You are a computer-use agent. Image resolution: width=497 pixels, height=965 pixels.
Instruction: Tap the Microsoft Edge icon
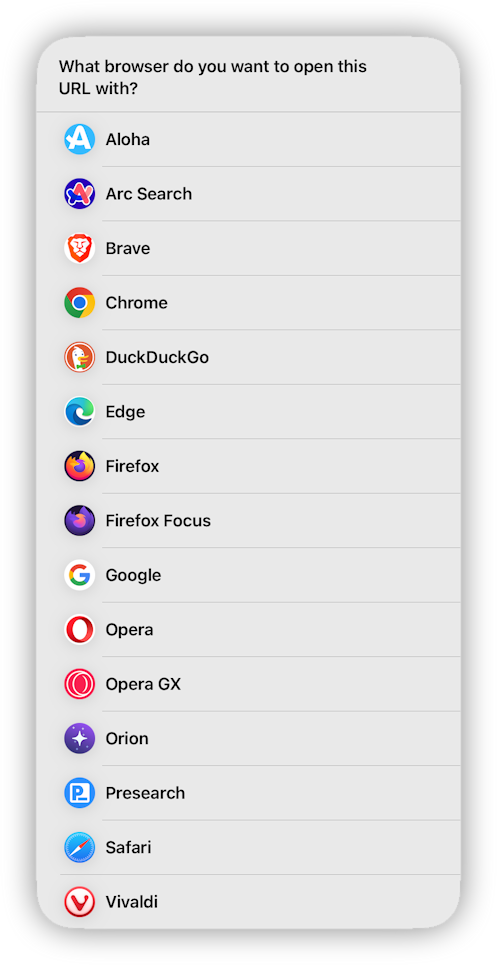79,412
